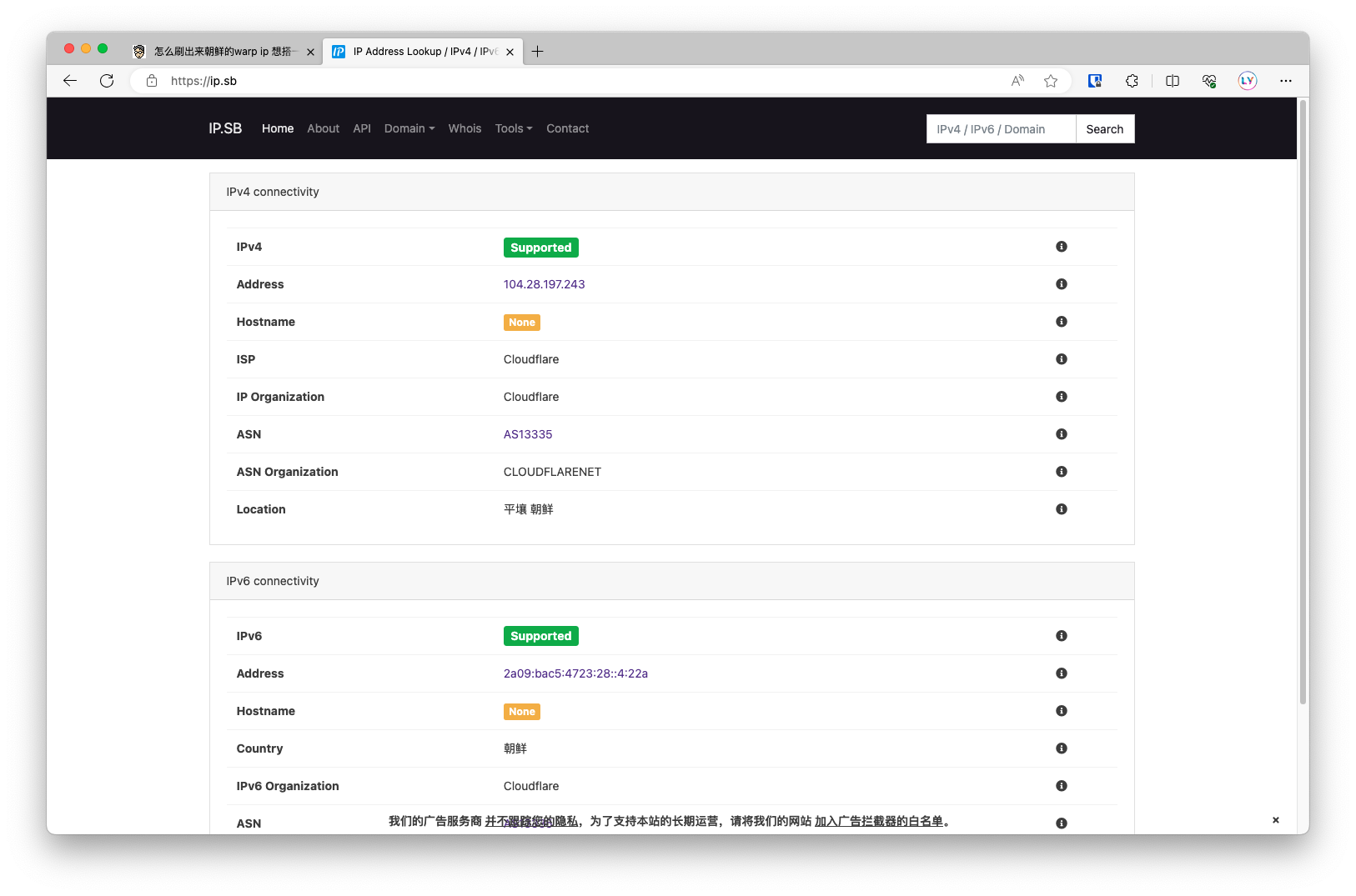Click info icon in Country row
This screenshot has height=896, width=1356.
1062,748
